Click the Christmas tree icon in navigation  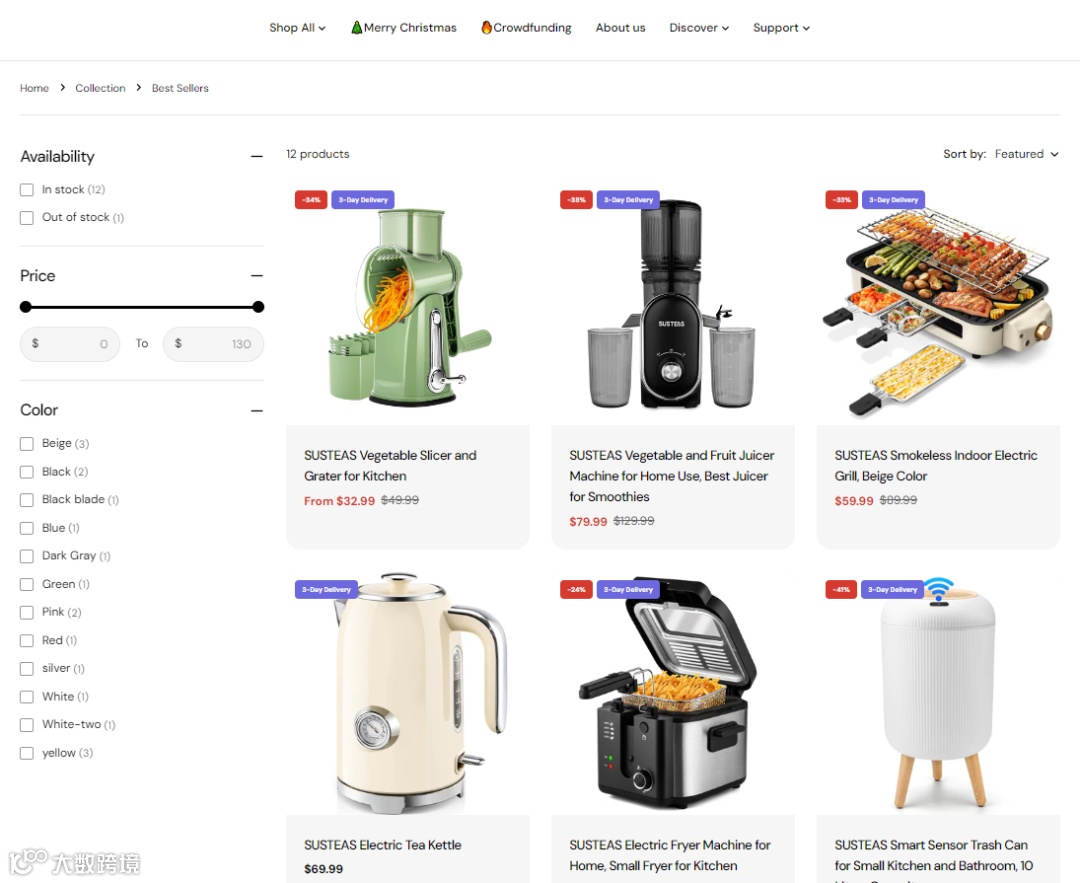(x=356, y=28)
